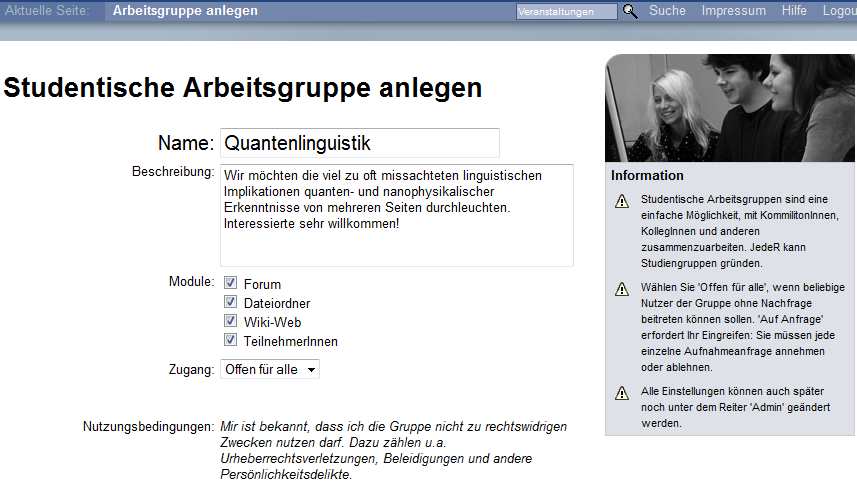Image resolution: width=857 pixels, height=487 pixels.
Task: Open the Impressum menu item
Action: (x=733, y=10)
